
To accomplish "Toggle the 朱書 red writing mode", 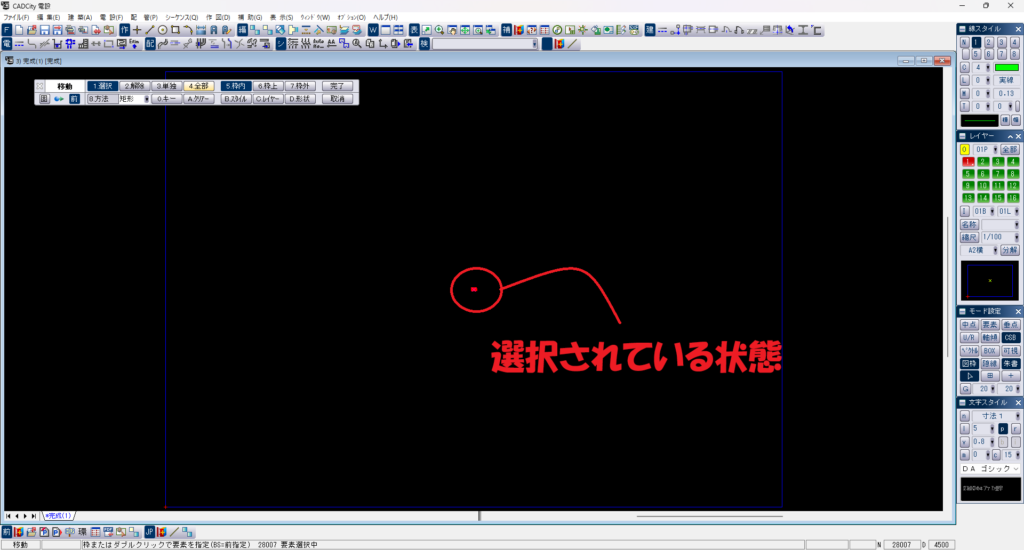I will pos(1010,363).
